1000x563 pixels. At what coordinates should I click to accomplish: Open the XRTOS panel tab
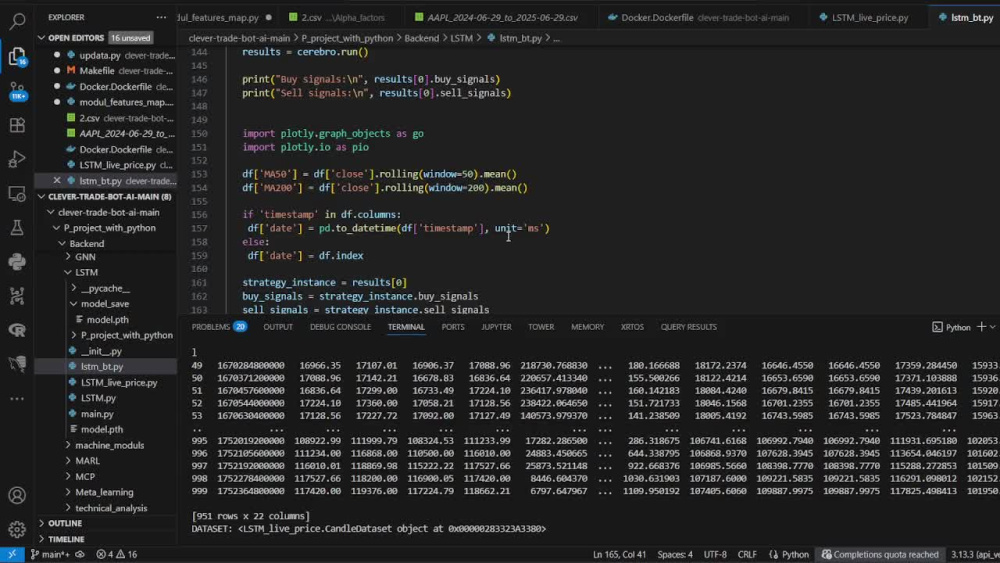pos(632,327)
